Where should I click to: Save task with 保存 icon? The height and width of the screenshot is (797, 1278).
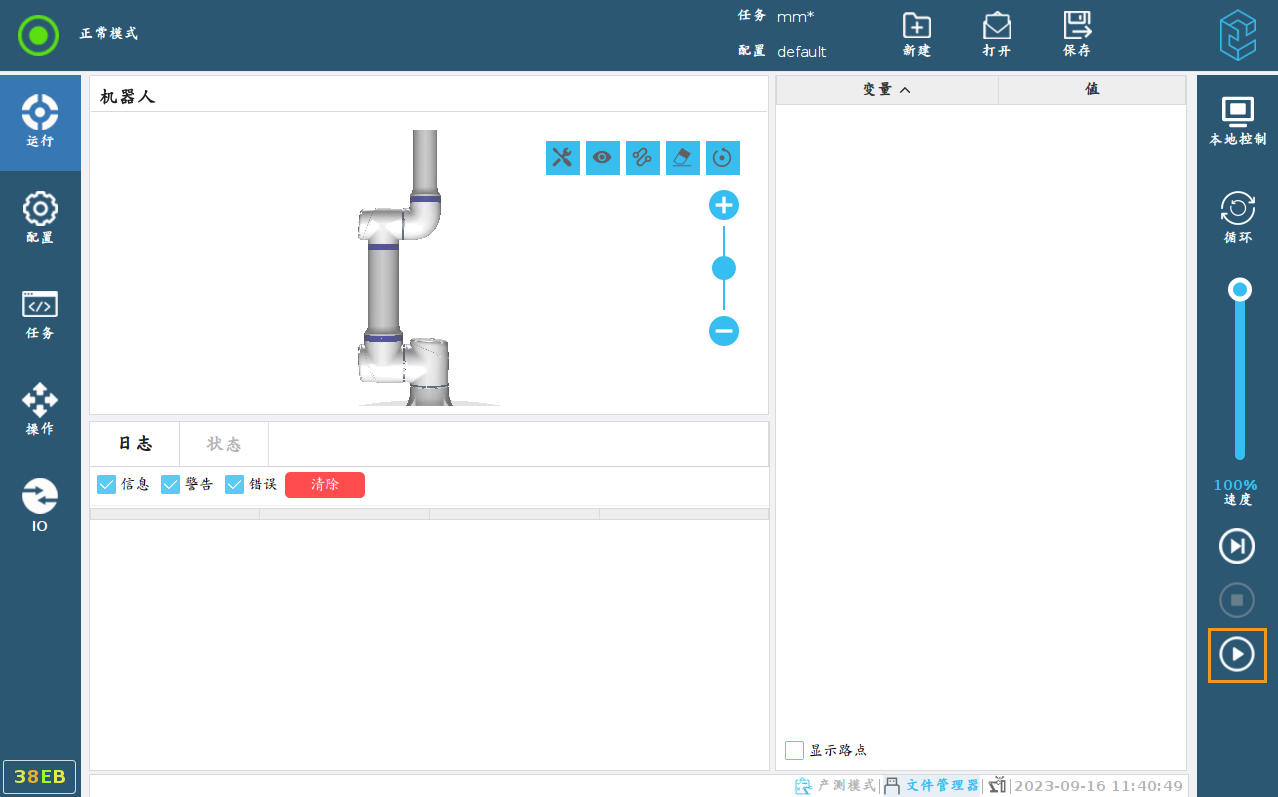point(1076,34)
